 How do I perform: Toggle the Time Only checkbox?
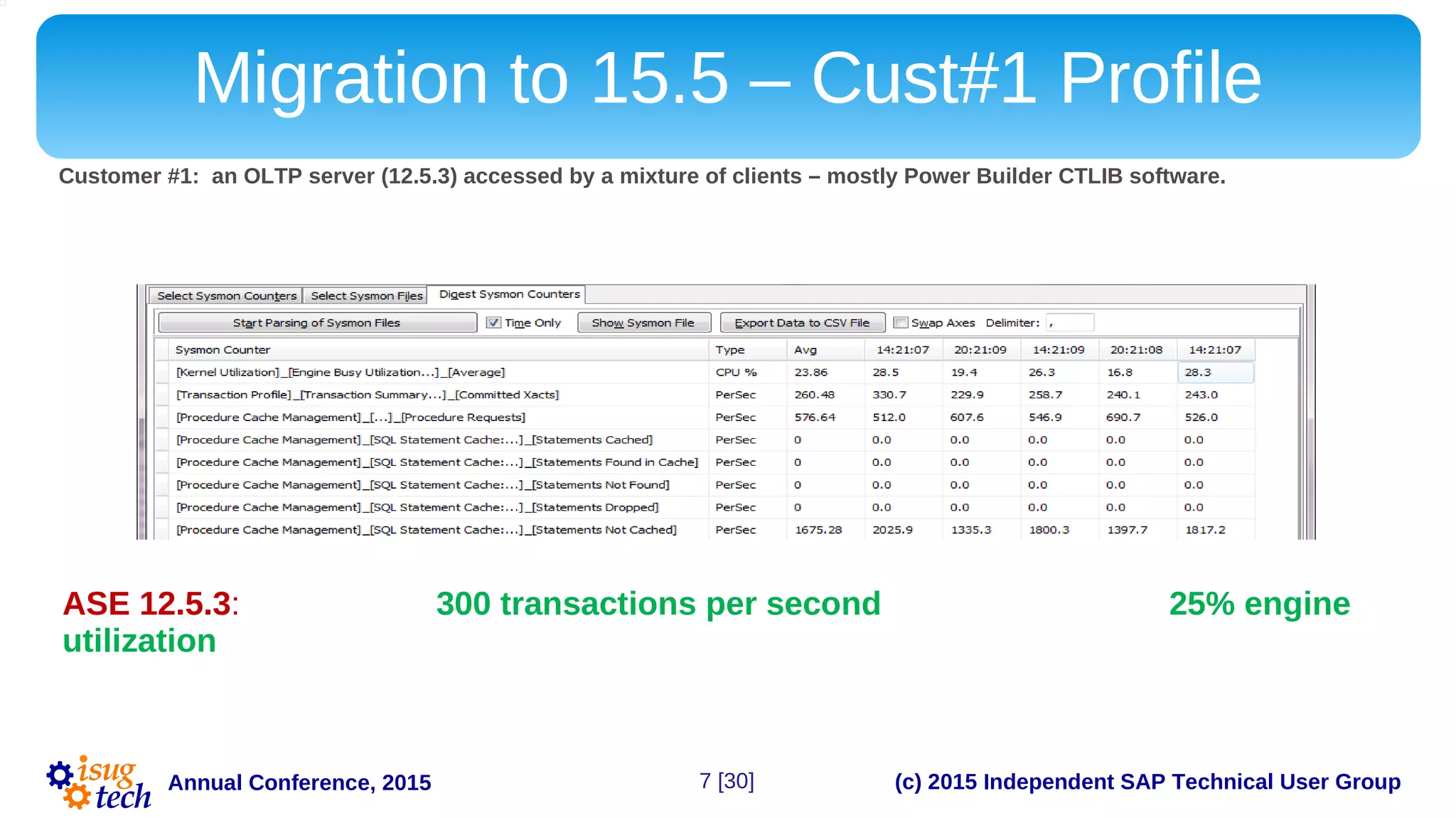pos(494,322)
